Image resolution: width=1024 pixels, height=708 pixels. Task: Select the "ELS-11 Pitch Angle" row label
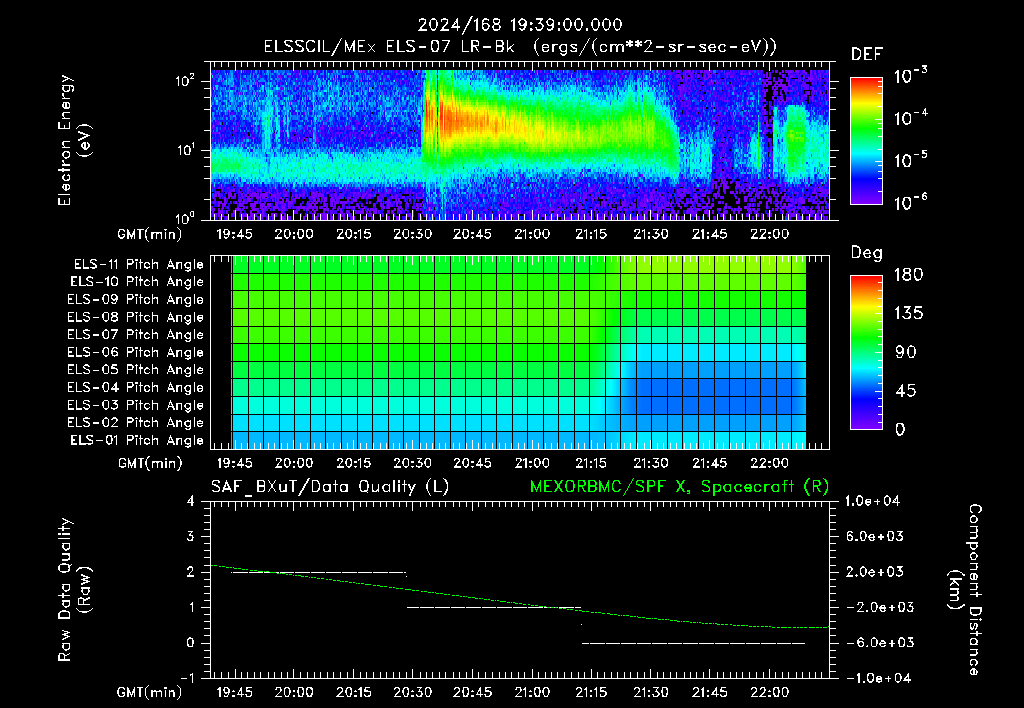pos(138,265)
